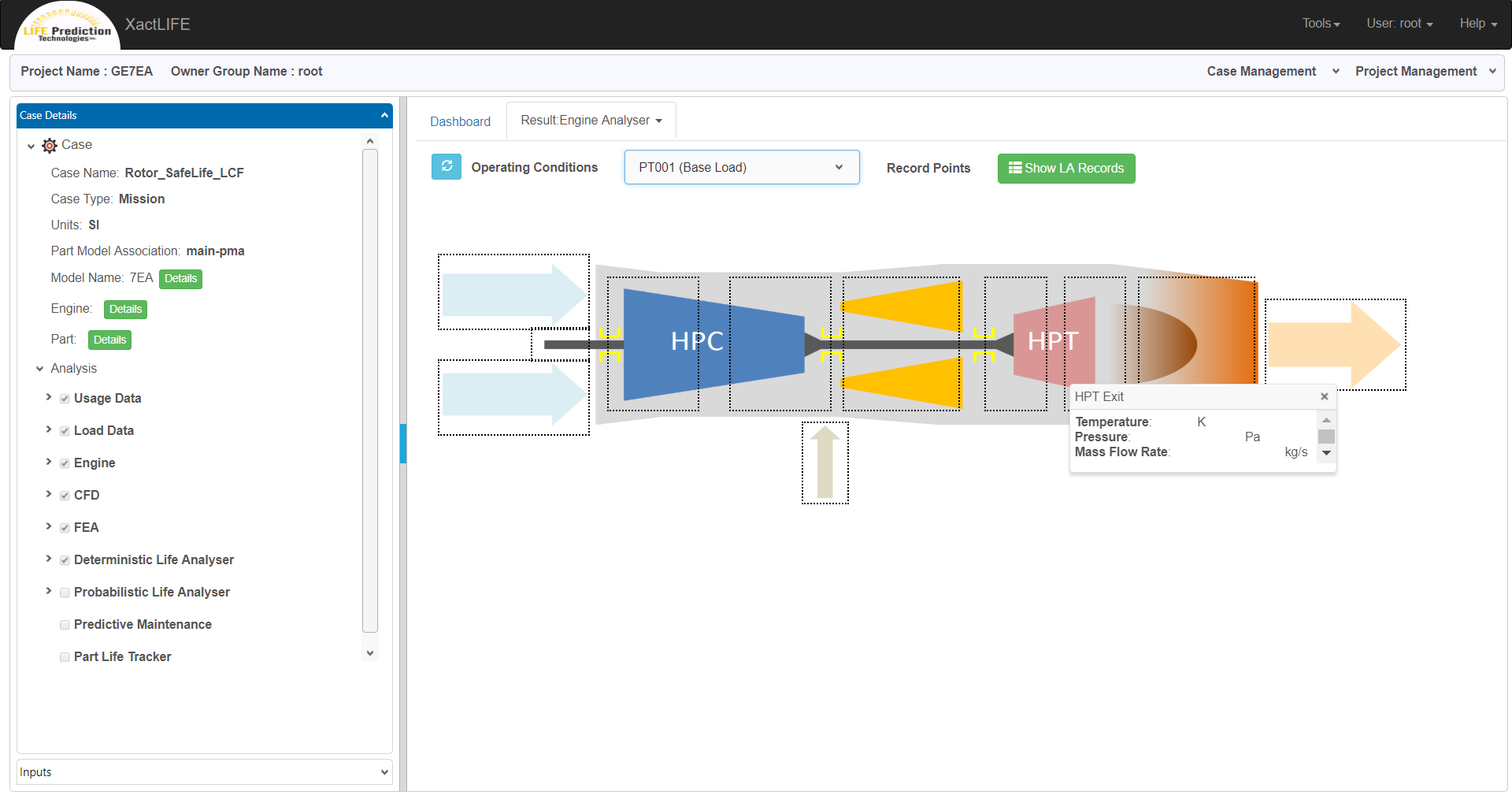Image resolution: width=1512 pixels, height=799 pixels.
Task: Click the lower combustor yellow graphic
Action: click(902, 382)
